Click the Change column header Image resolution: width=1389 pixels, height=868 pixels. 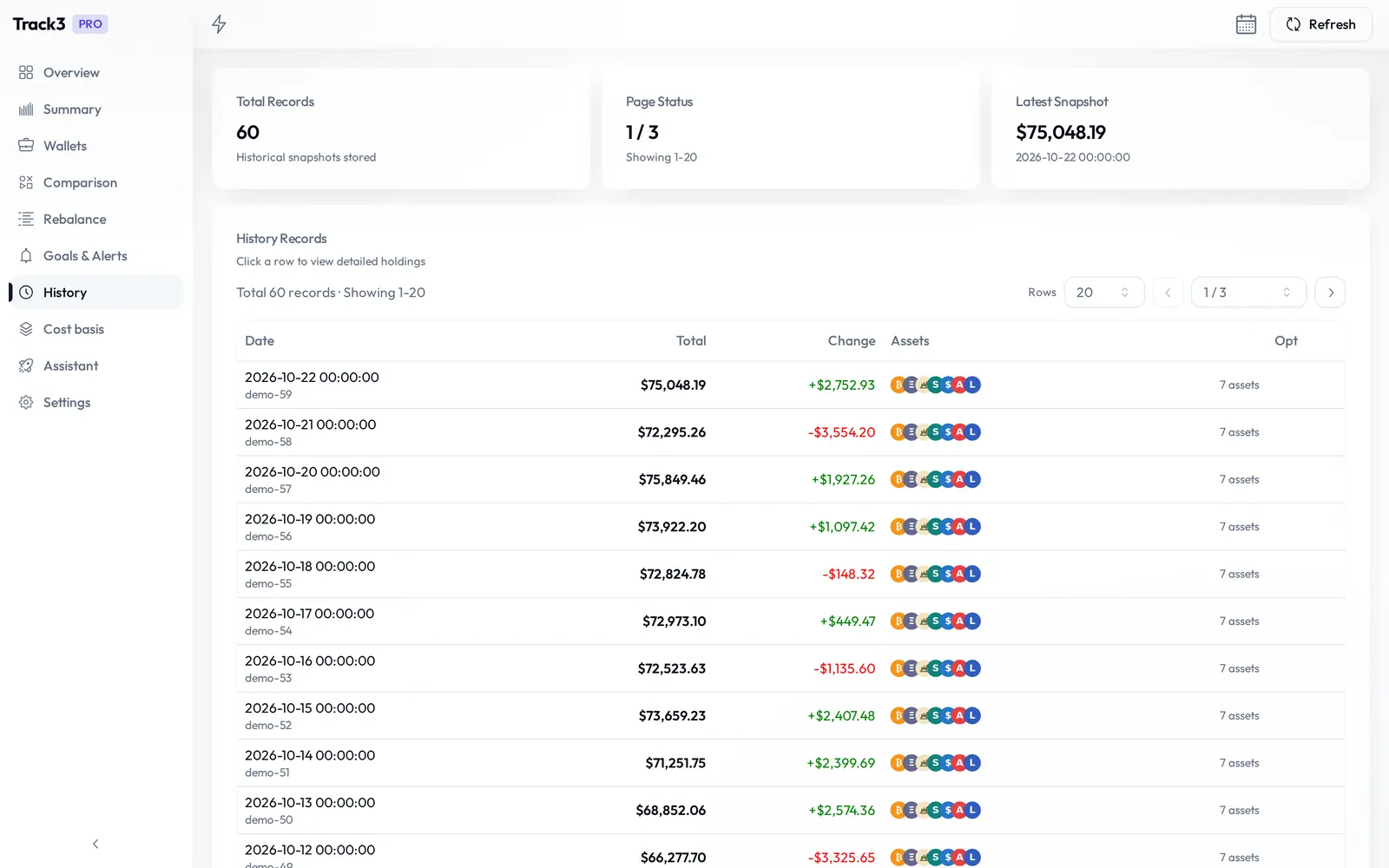click(852, 341)
